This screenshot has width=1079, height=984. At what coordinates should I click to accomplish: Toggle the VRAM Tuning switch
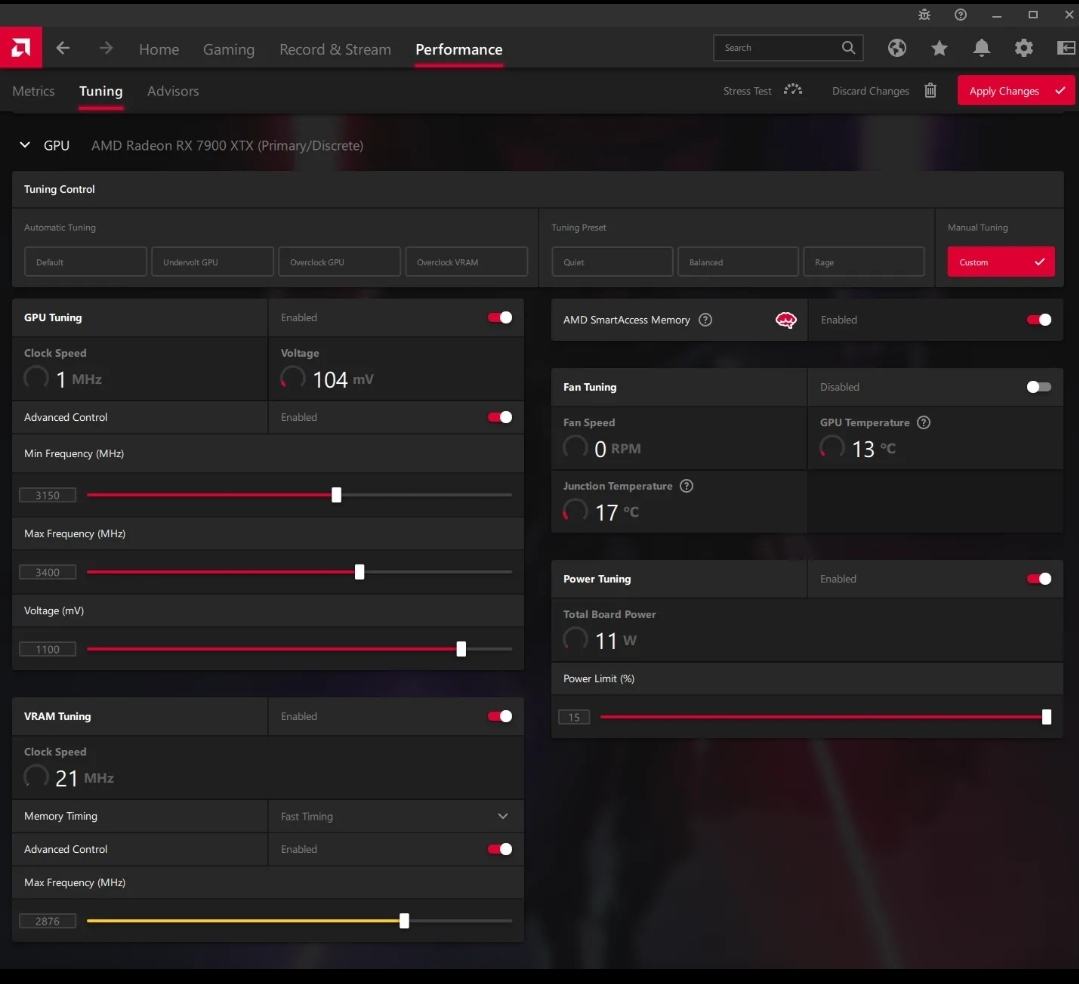tap(500, 716)
